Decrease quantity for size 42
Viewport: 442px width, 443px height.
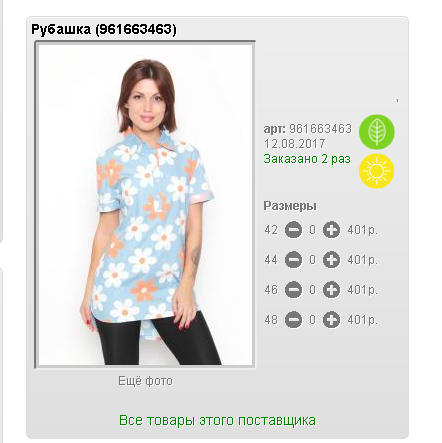pyautogui.click(x=293, y=230)
